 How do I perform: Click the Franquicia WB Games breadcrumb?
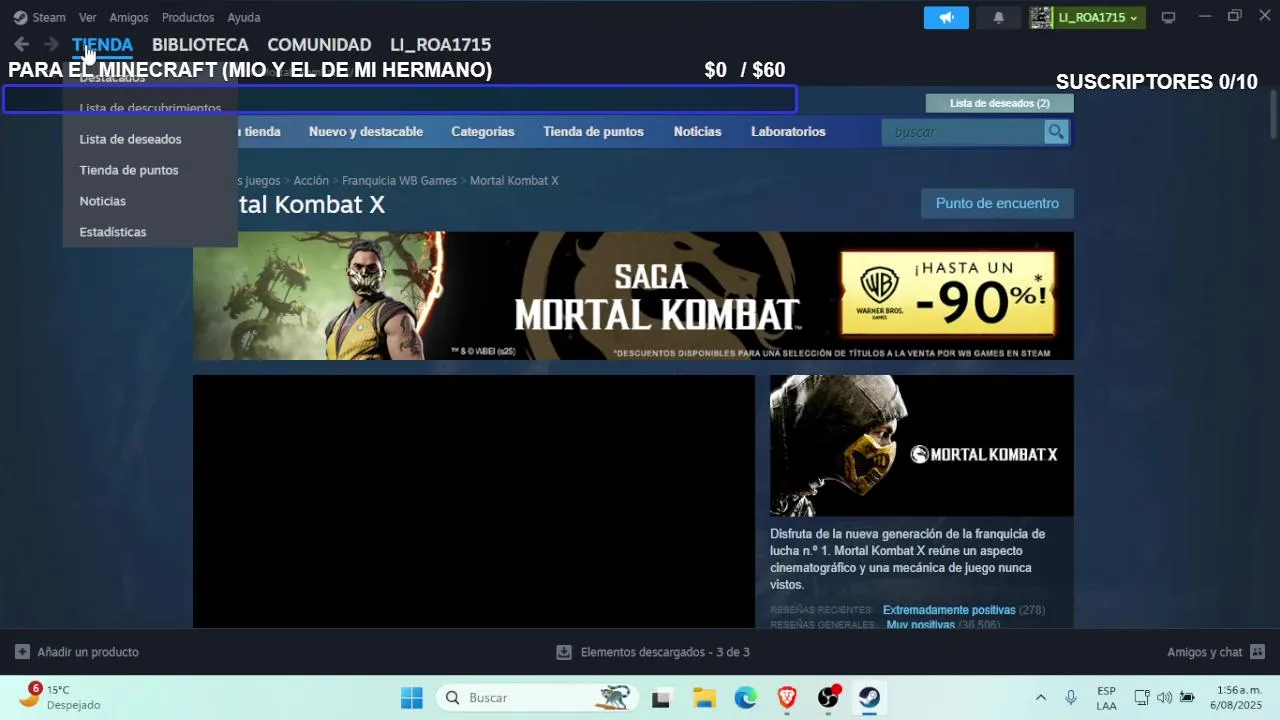tap(399, 181)
